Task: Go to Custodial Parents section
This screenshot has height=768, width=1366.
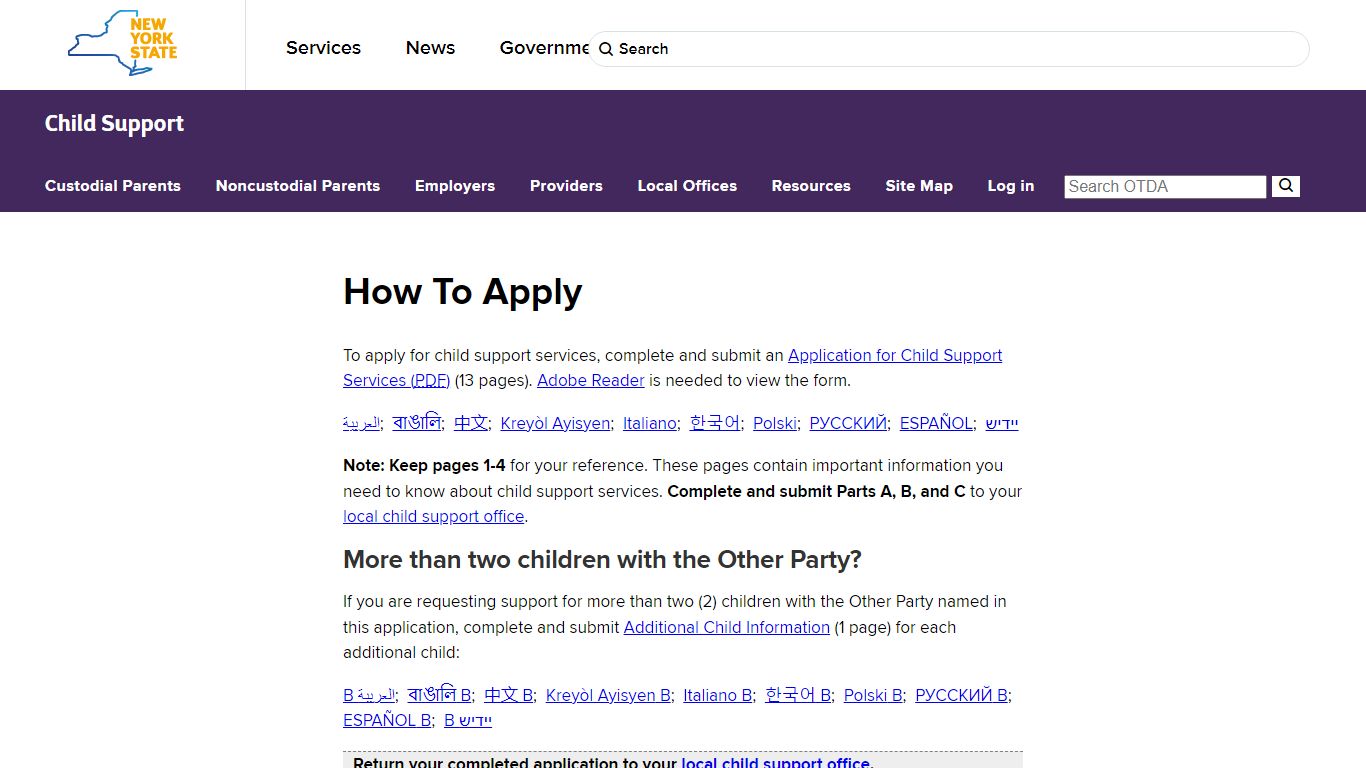Action: 113,186
